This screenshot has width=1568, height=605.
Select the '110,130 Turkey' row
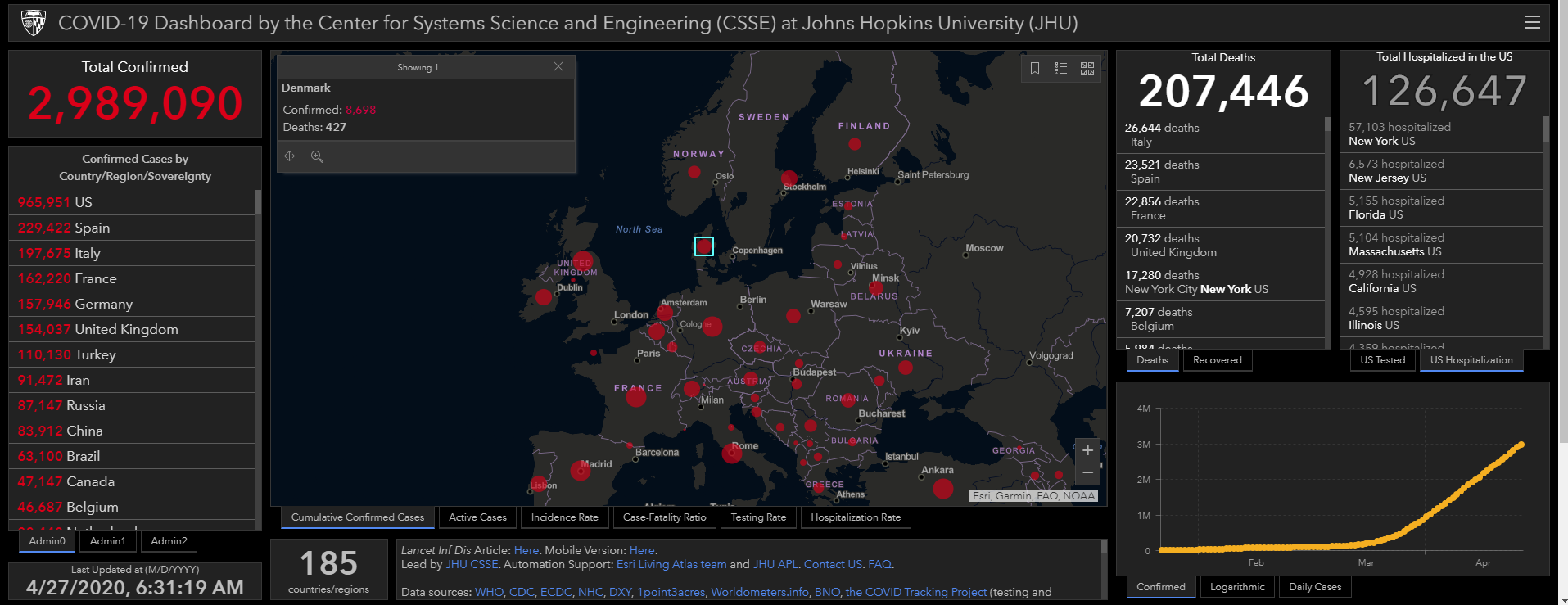[133, 354]
